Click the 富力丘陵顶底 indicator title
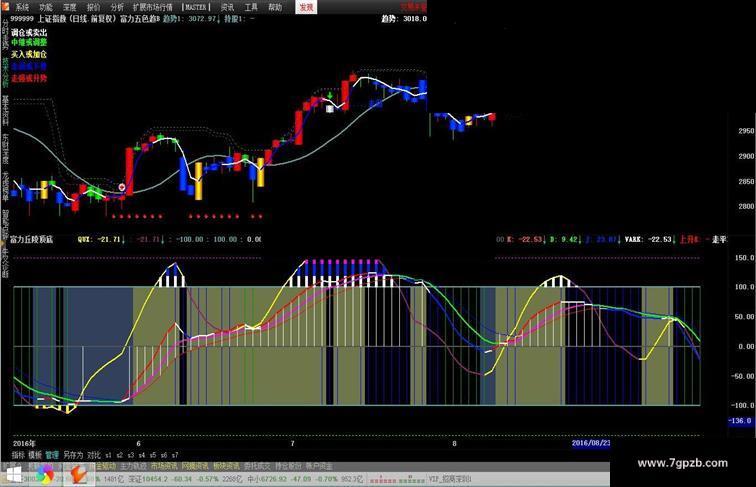This screenshot has width=756, height=487. pos(32,239)
